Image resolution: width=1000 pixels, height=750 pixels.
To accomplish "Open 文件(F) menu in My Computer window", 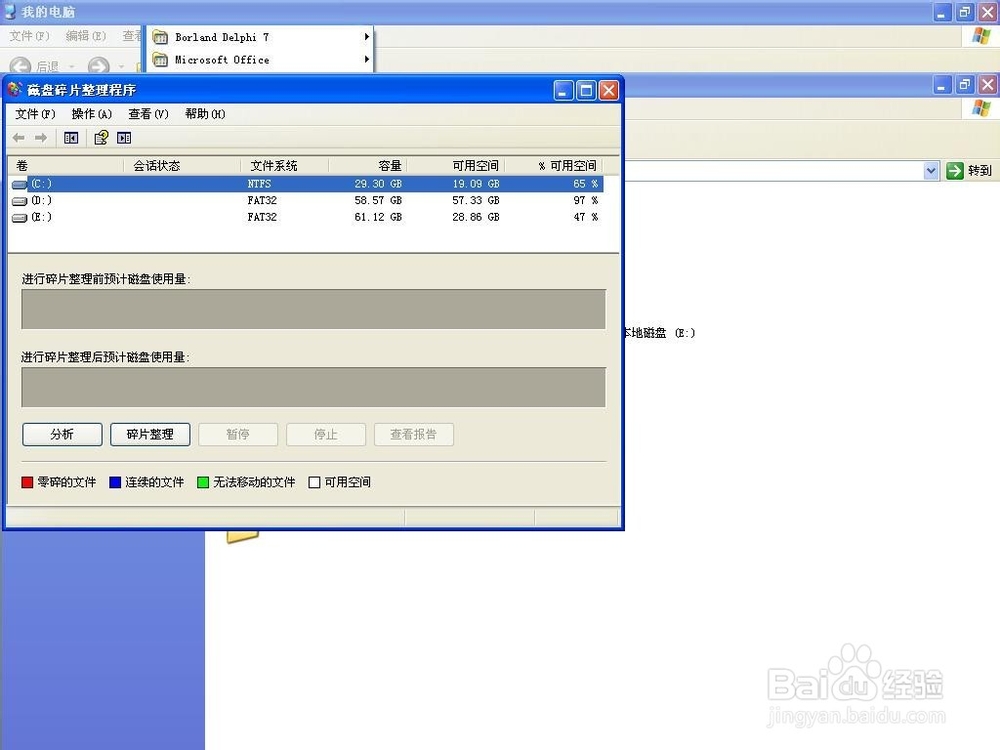I will (29, 36).
